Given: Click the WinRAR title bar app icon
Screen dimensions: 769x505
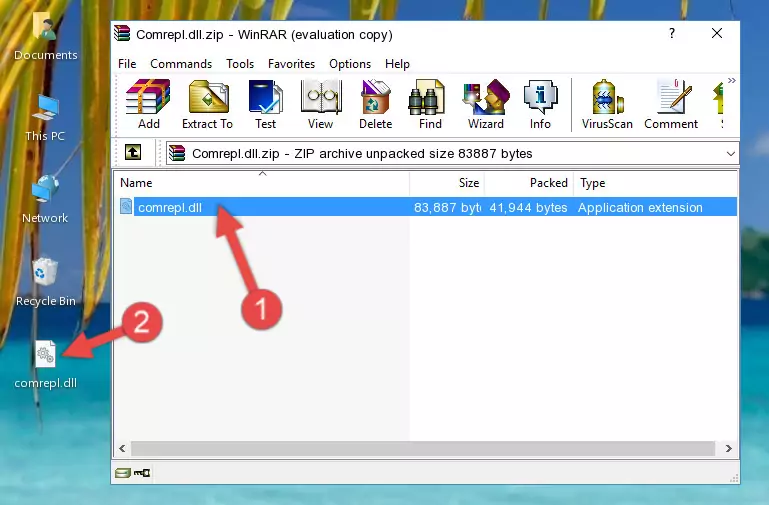Looking at the screenshot, I should [122, 34].
